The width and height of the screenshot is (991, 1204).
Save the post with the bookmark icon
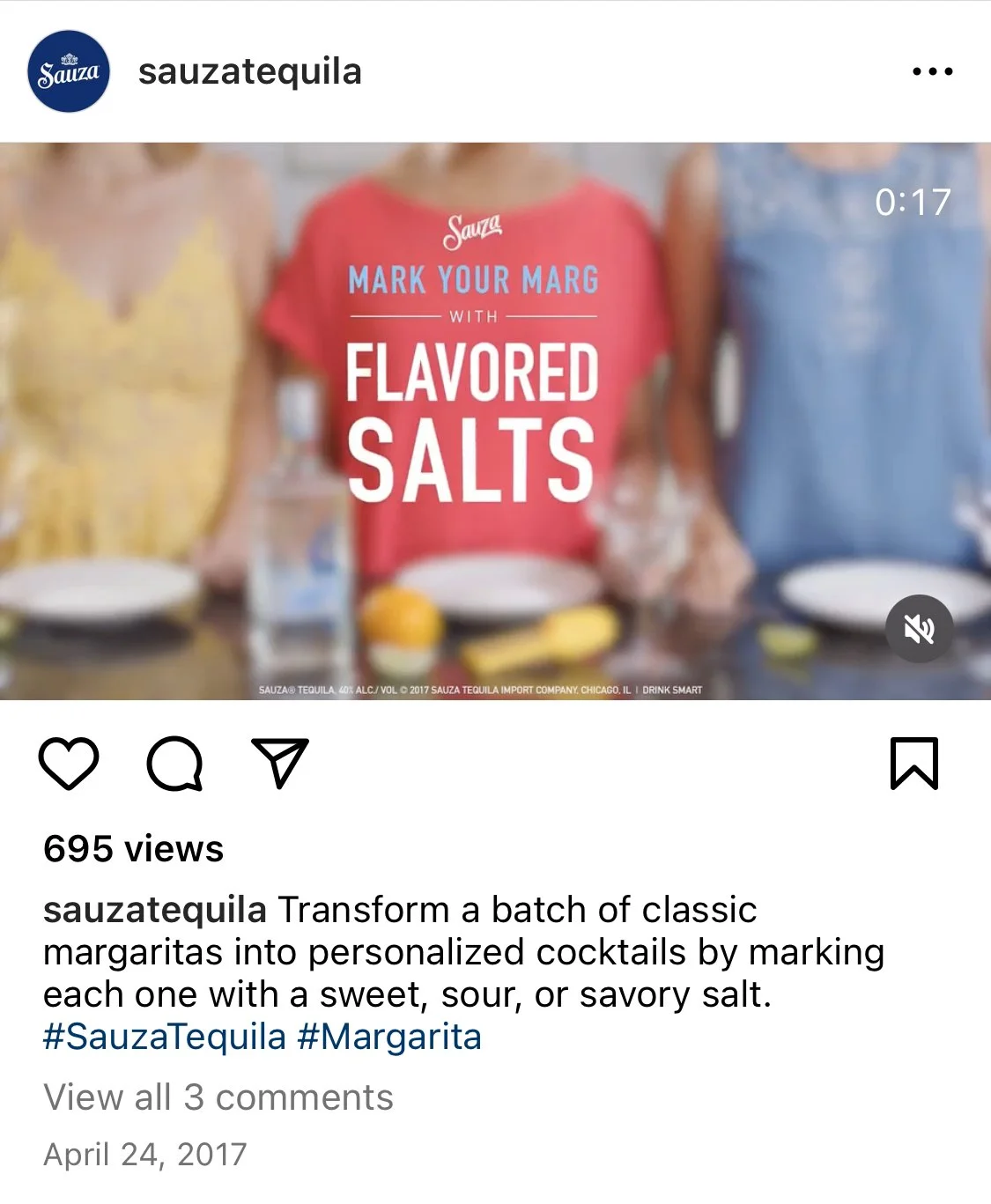tap(914, 763)
